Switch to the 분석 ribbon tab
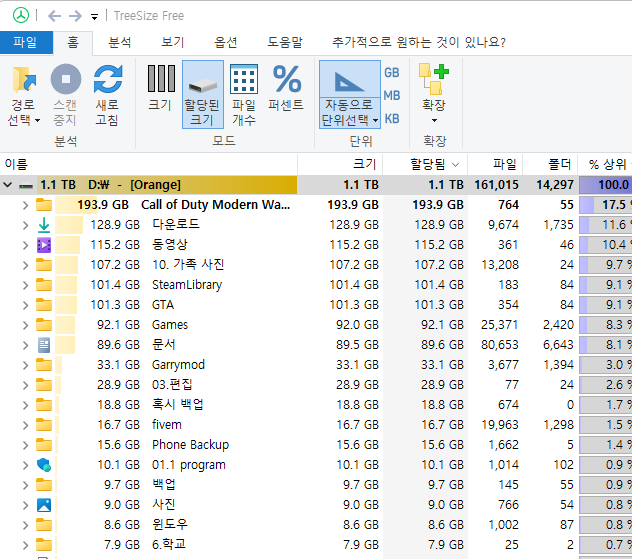Image resolution: width=632 pixels, height=559 pixels. point(120,42)
